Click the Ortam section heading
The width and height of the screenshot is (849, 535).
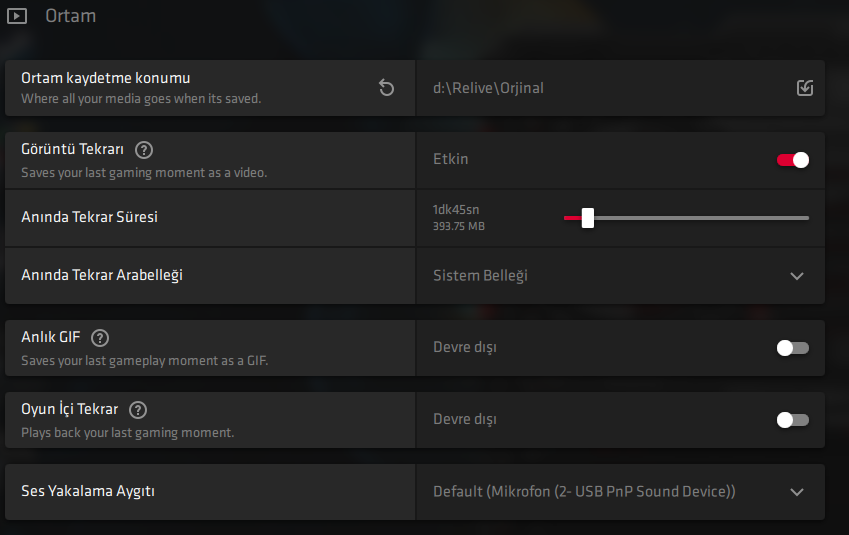[x=71, y=16]
